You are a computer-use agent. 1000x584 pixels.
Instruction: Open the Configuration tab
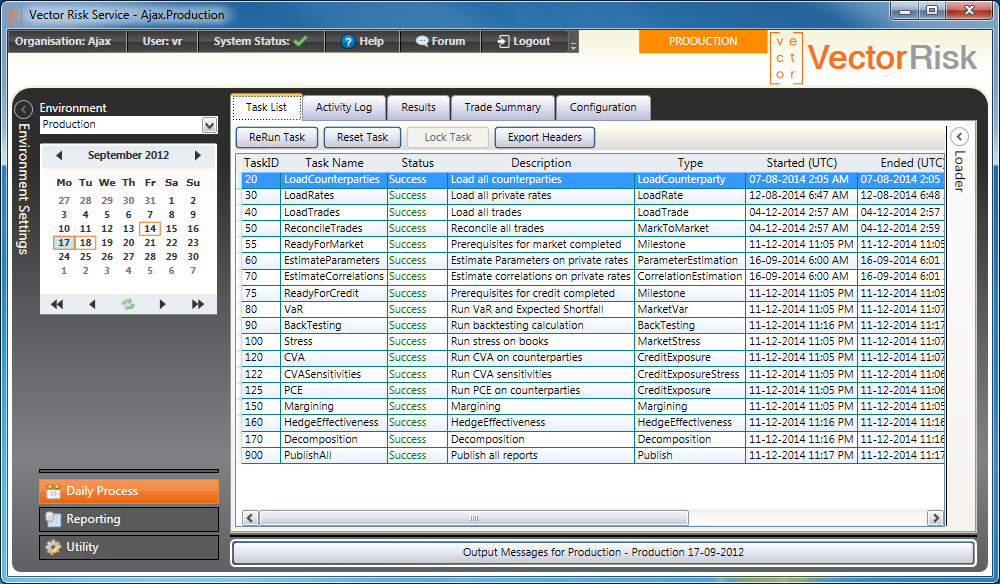click(x=603, y=107)
